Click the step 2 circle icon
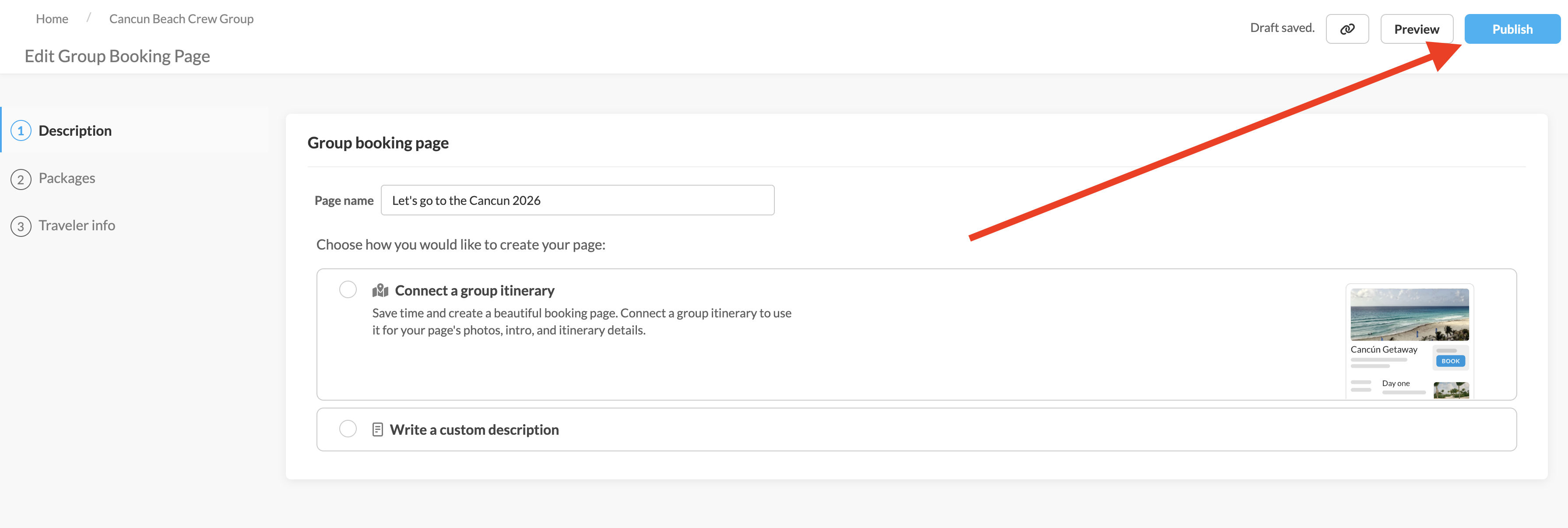Screen dimensions: 1568x528 point(21,179)
